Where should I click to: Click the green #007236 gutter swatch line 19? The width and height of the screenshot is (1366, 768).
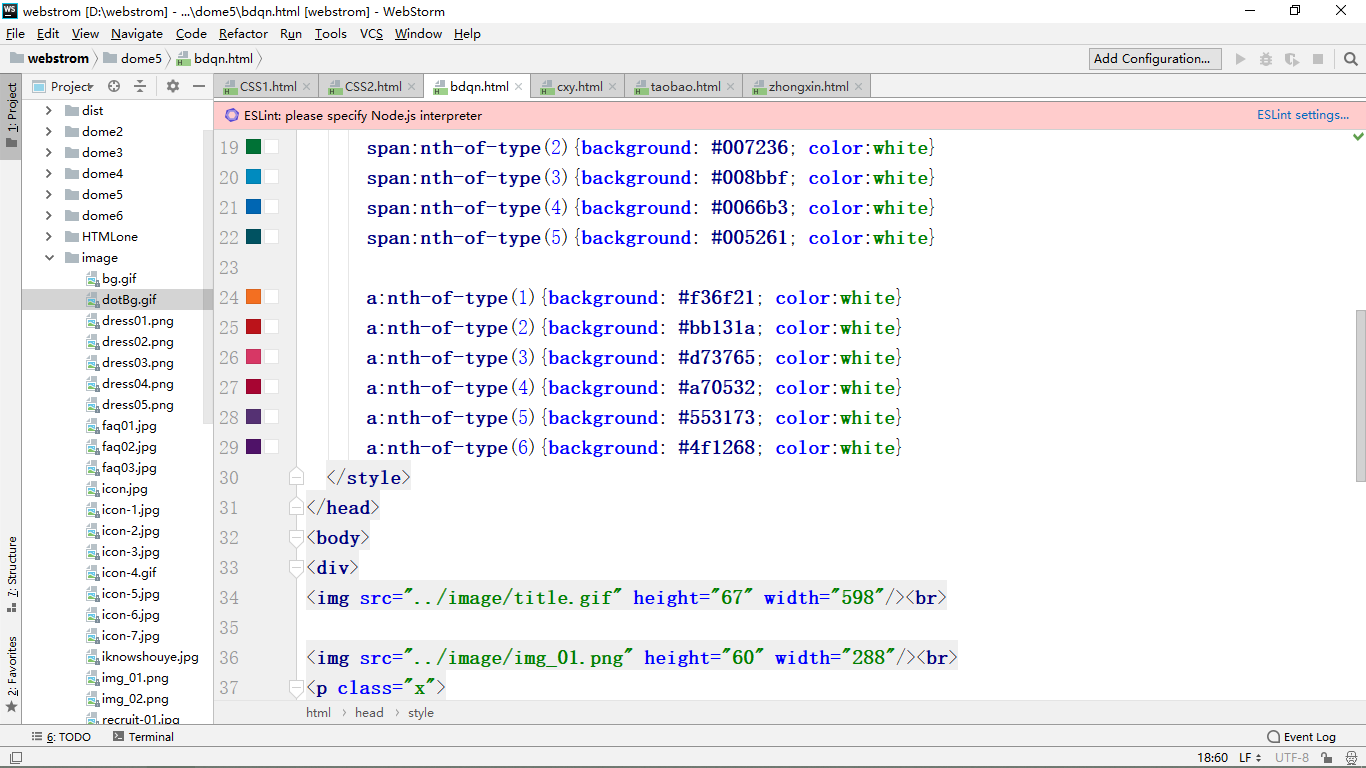click(x=254, y=147)
